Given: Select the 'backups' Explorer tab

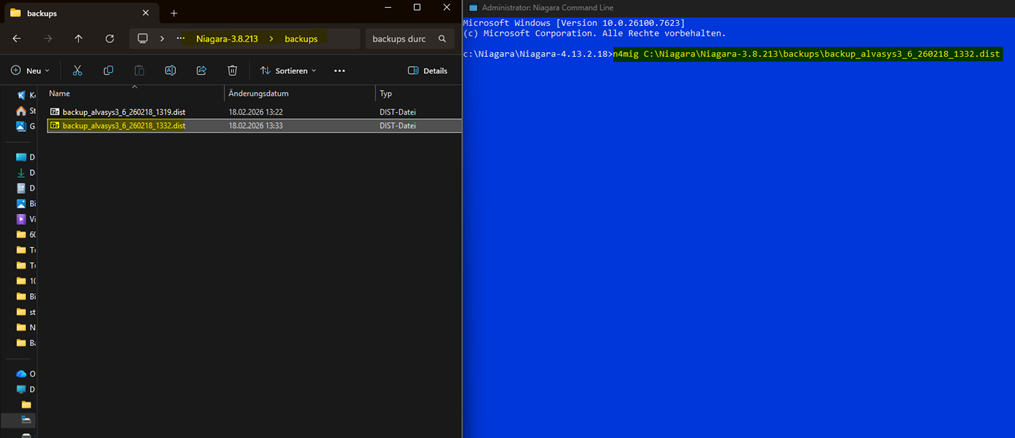Looking at the screenshot, I should pyautogui.click(x=81, y=13).
